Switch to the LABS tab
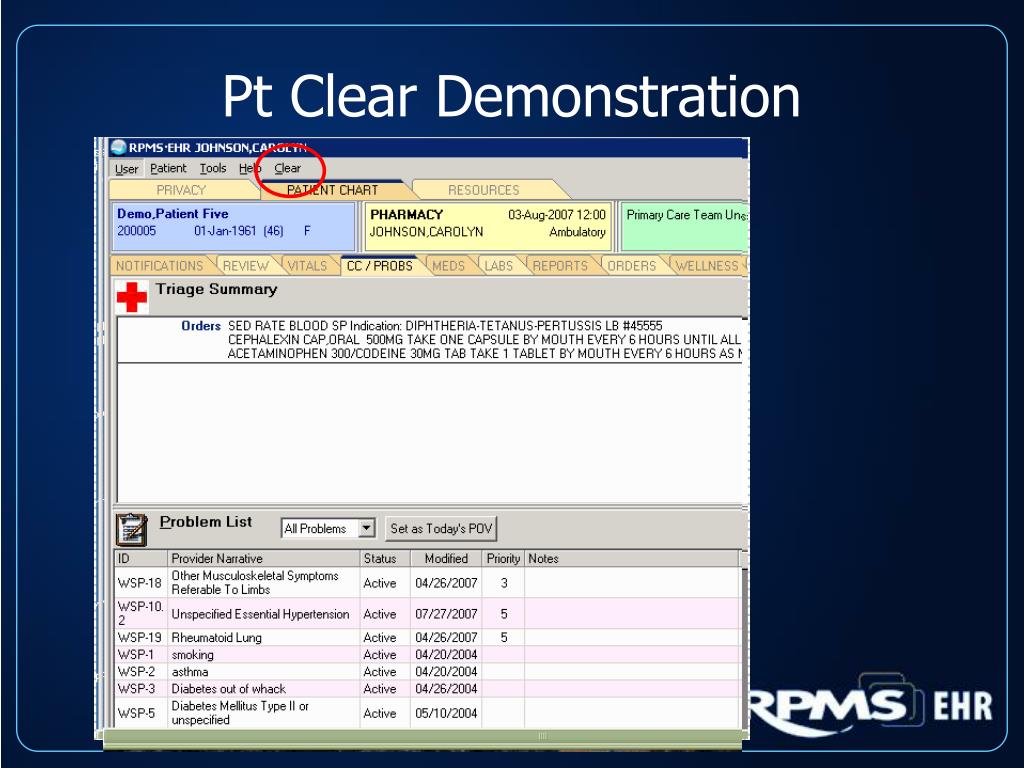Image resolution: width=1024 pixels, height=768 pixels. click(498, 266)
